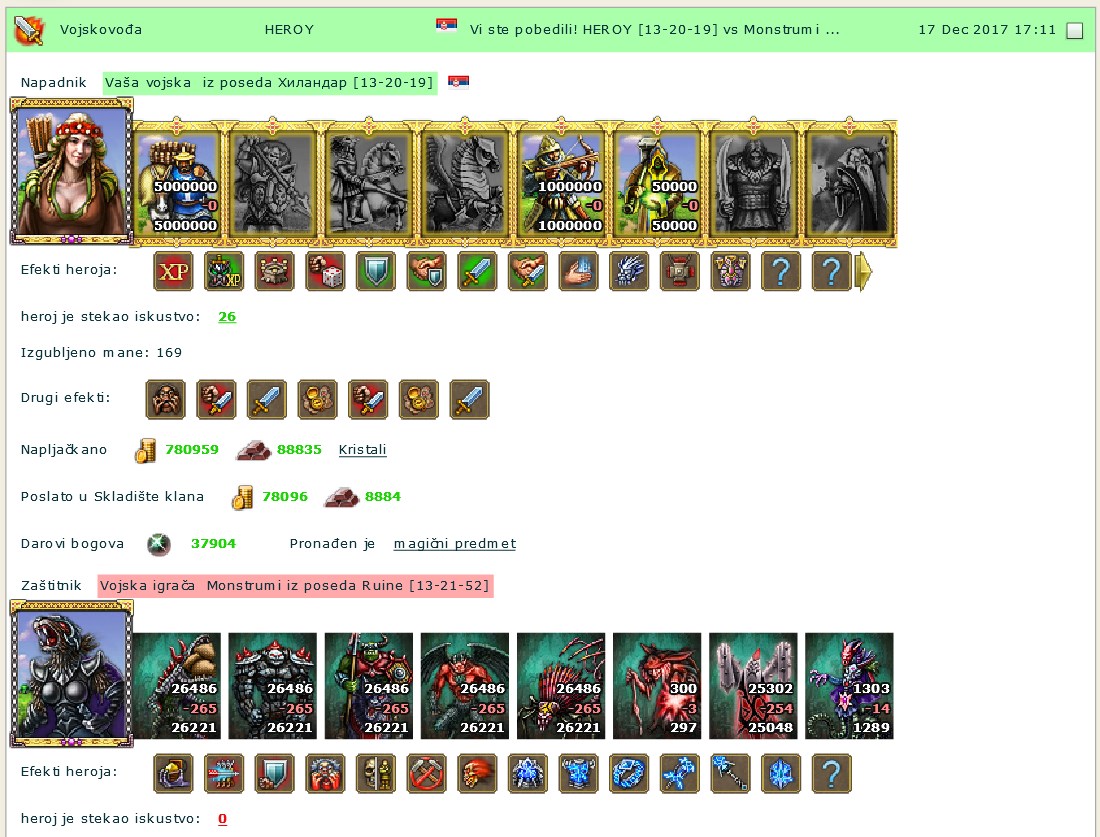Click the XP hero effect icon
This screenshot has height=837, width=1100.
tap(173, 271)
